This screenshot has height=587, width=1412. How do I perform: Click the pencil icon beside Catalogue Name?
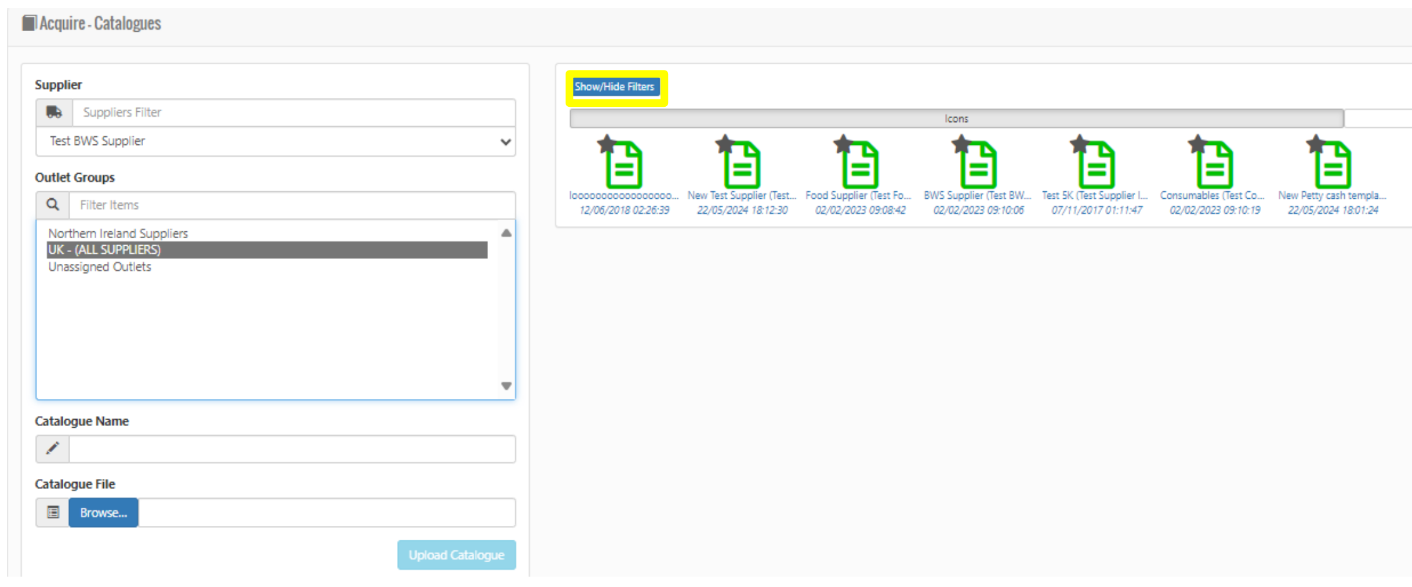(53, 449)
